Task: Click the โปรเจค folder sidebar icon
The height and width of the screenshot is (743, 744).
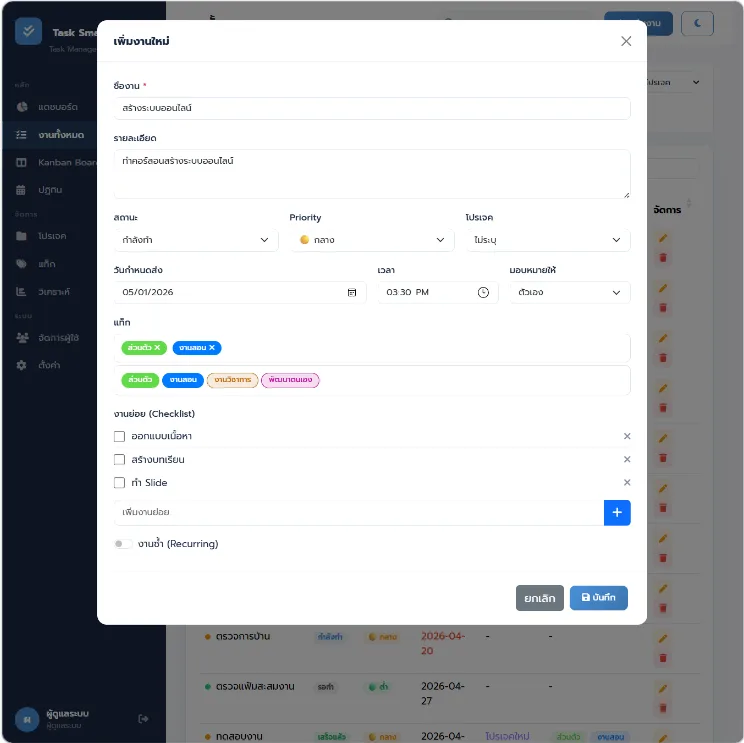Action: [x=21, y=236]
